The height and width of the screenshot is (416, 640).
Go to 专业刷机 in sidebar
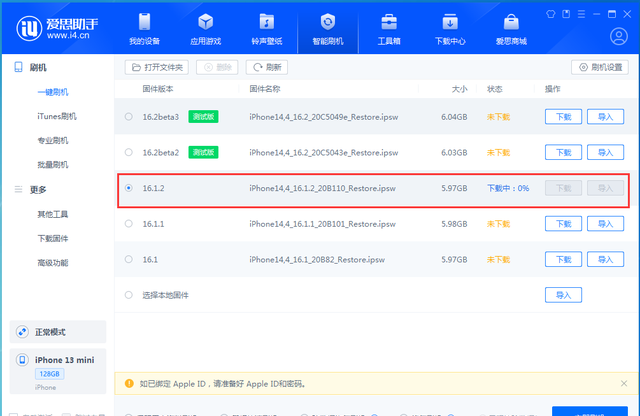[x=53, y=140]
